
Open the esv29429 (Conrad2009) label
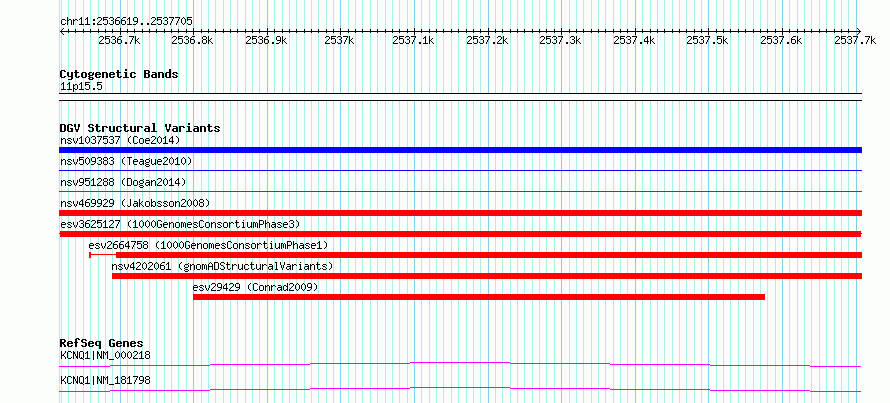click(x=255, y=287)
